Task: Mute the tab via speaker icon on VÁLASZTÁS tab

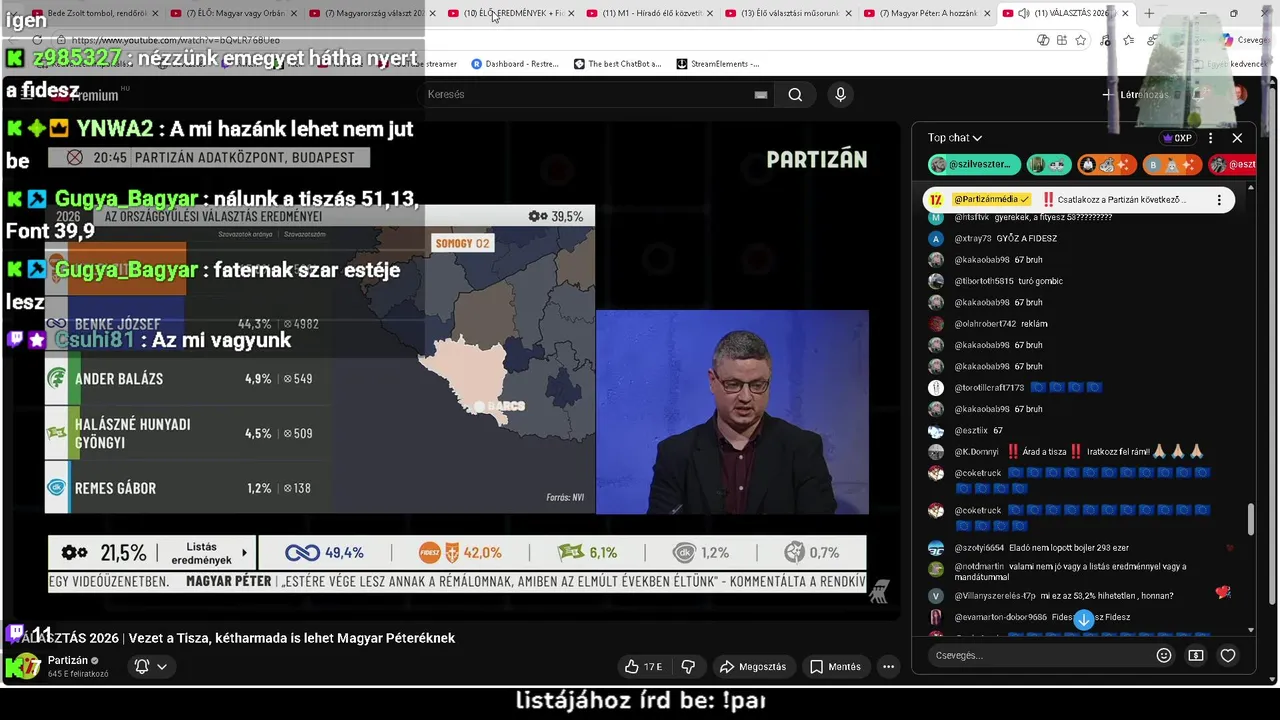Action: [1023, 13]
